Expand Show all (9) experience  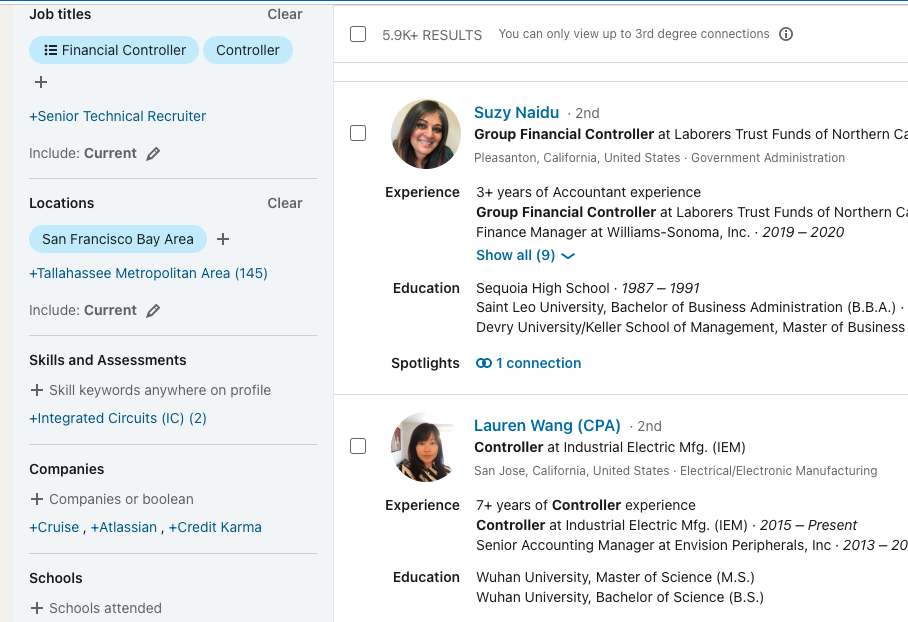[525, 255]
